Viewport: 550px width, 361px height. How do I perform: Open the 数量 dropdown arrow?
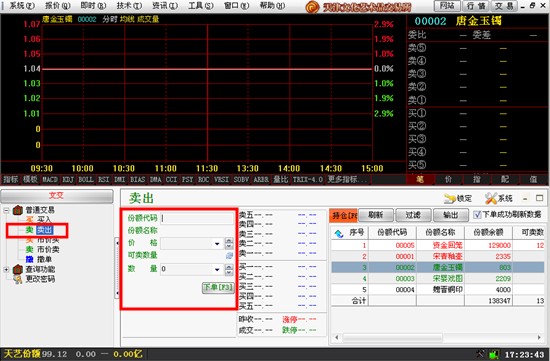tap(217, 269)
